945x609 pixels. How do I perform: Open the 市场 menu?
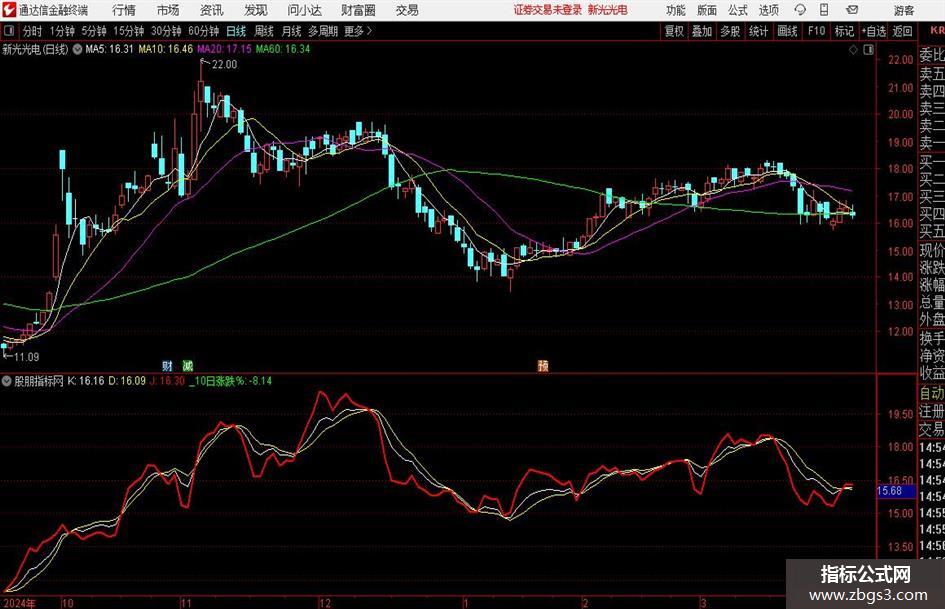point(168,10)
